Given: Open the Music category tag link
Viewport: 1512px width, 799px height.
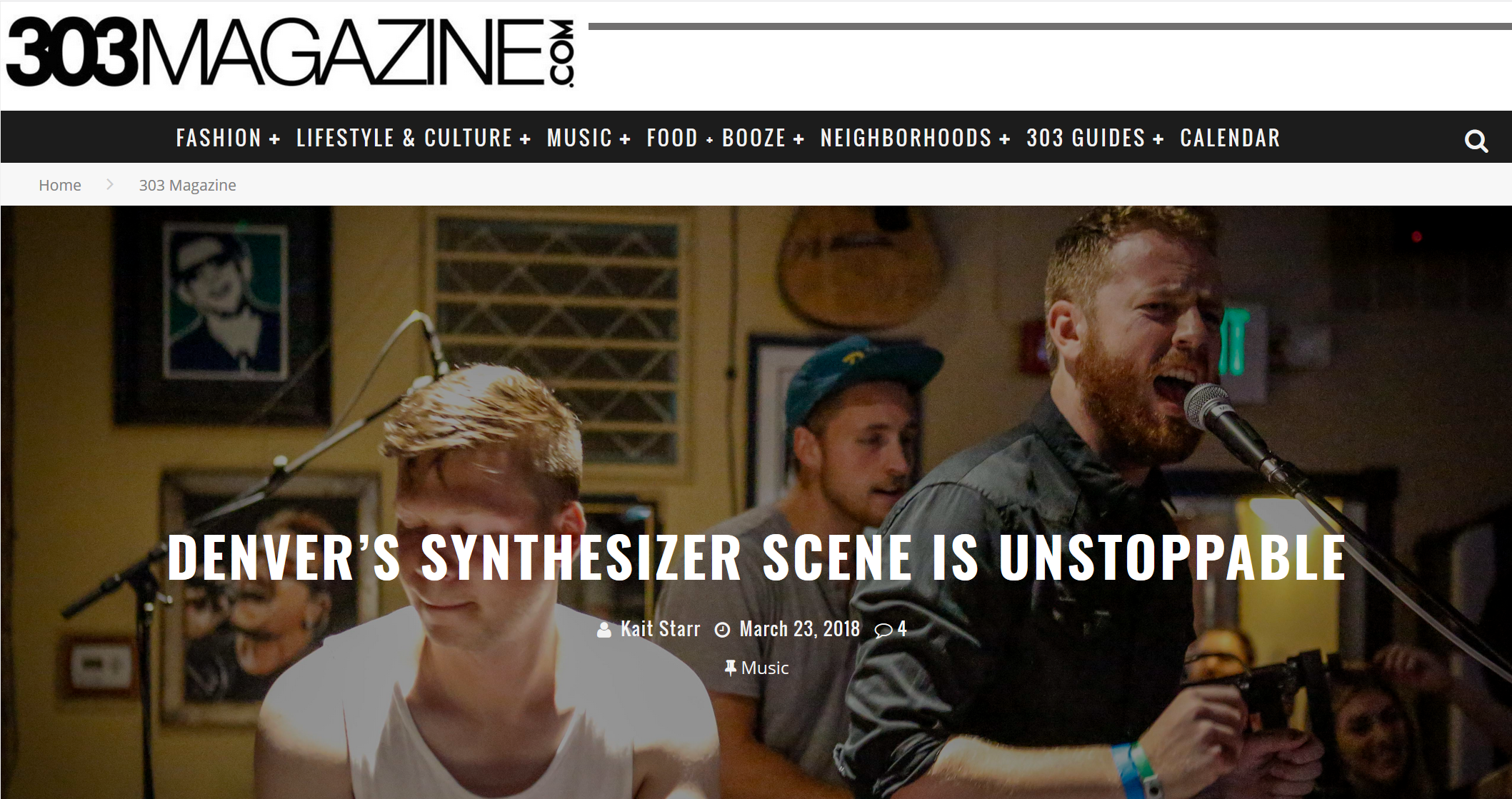Looking at the screenshot, I should pyautogui.click(x=765, y=668).
